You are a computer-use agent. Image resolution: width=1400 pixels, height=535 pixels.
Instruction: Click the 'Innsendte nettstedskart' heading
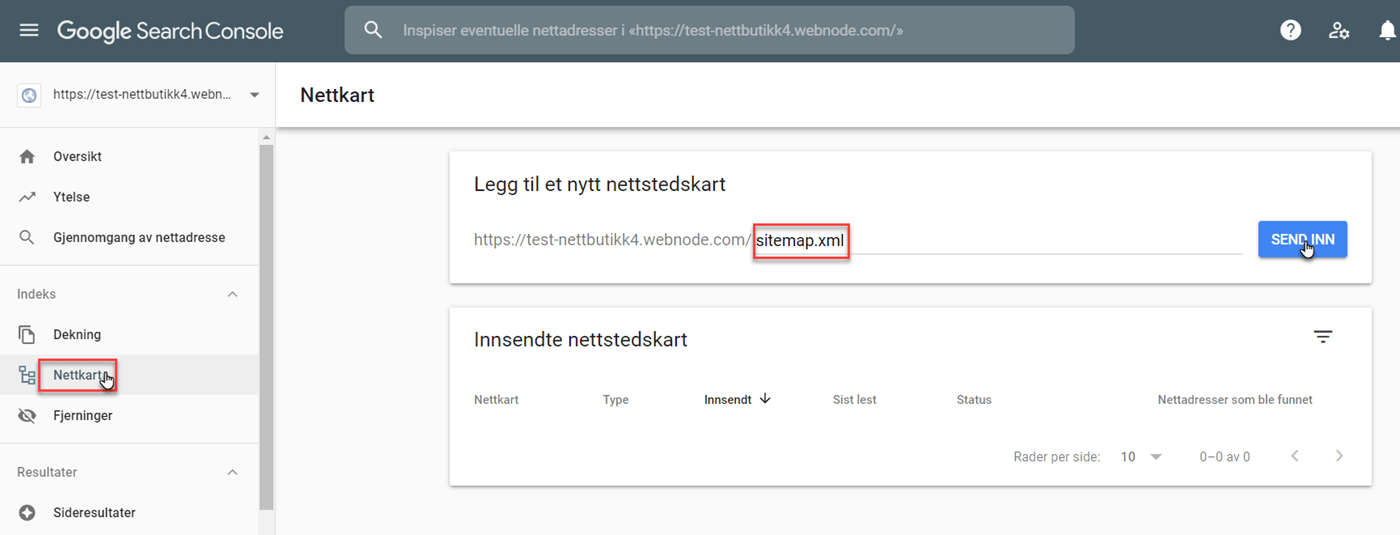[x=581, y=339]
